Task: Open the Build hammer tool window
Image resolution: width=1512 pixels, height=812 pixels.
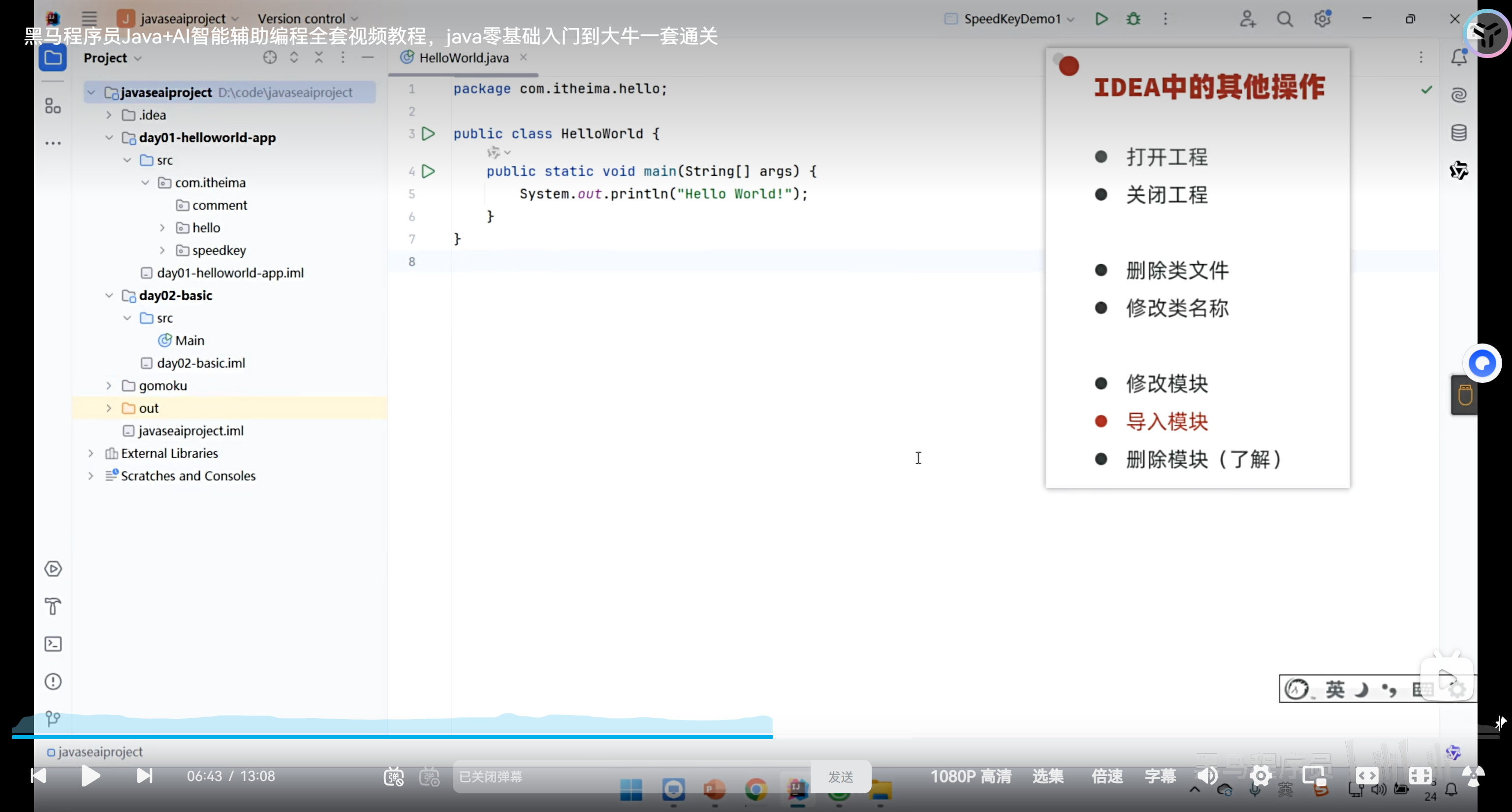Action: pyautogui.click(x=53, y=606)
